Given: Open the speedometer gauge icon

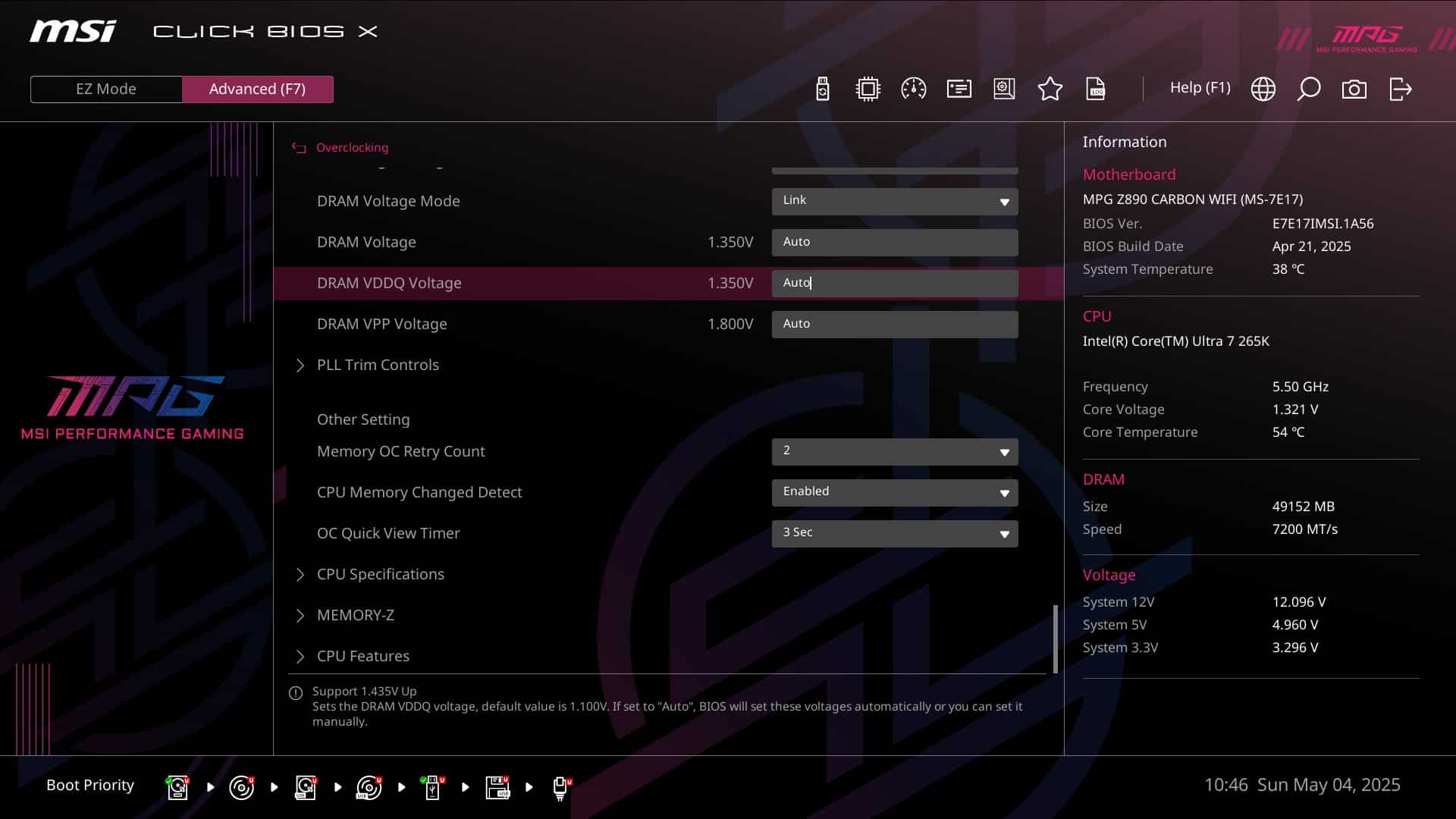Looking at the screenshot, I should coord(913,89).
